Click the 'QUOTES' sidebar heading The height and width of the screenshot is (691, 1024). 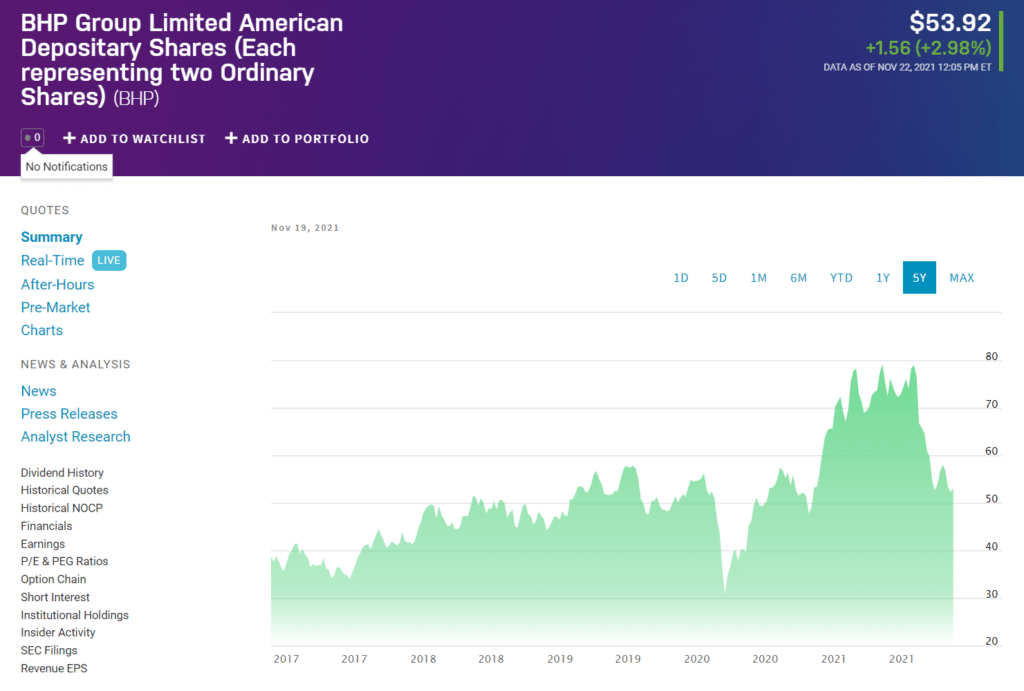point(45,210)
